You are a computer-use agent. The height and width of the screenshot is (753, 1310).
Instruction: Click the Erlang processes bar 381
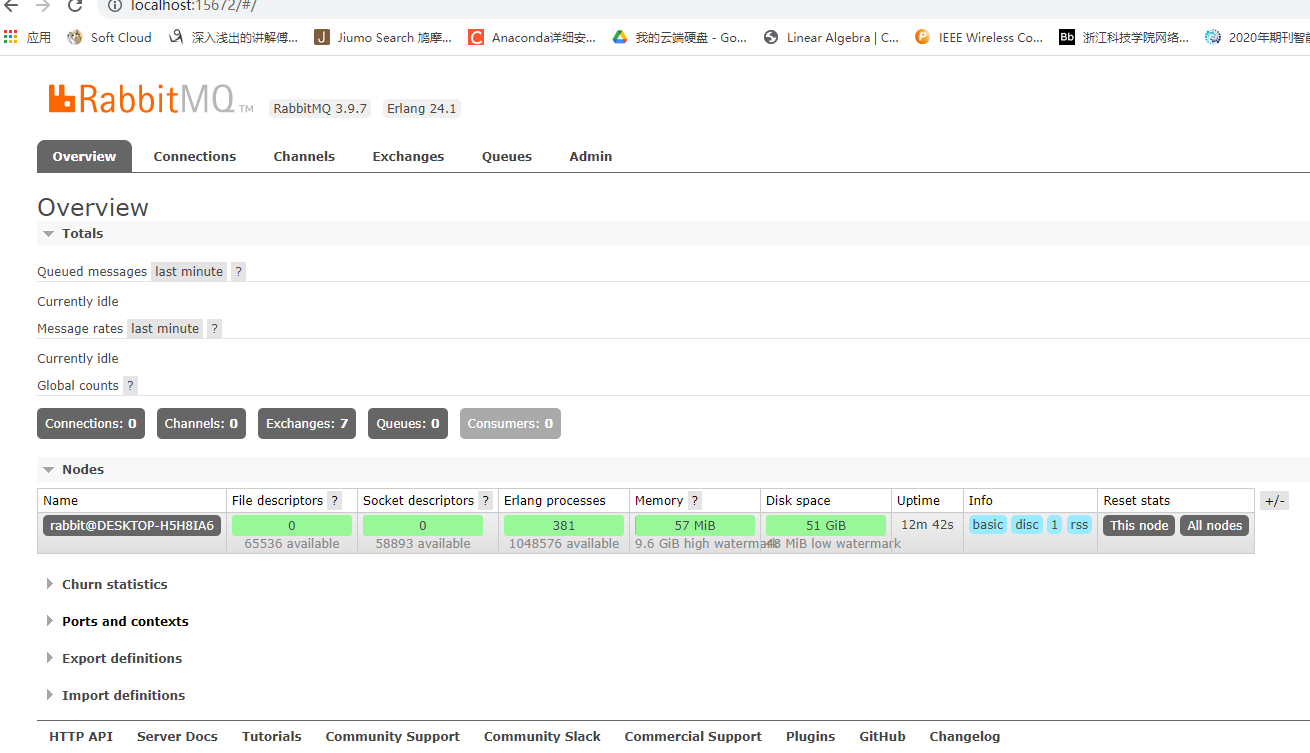[x=564, y=525]
